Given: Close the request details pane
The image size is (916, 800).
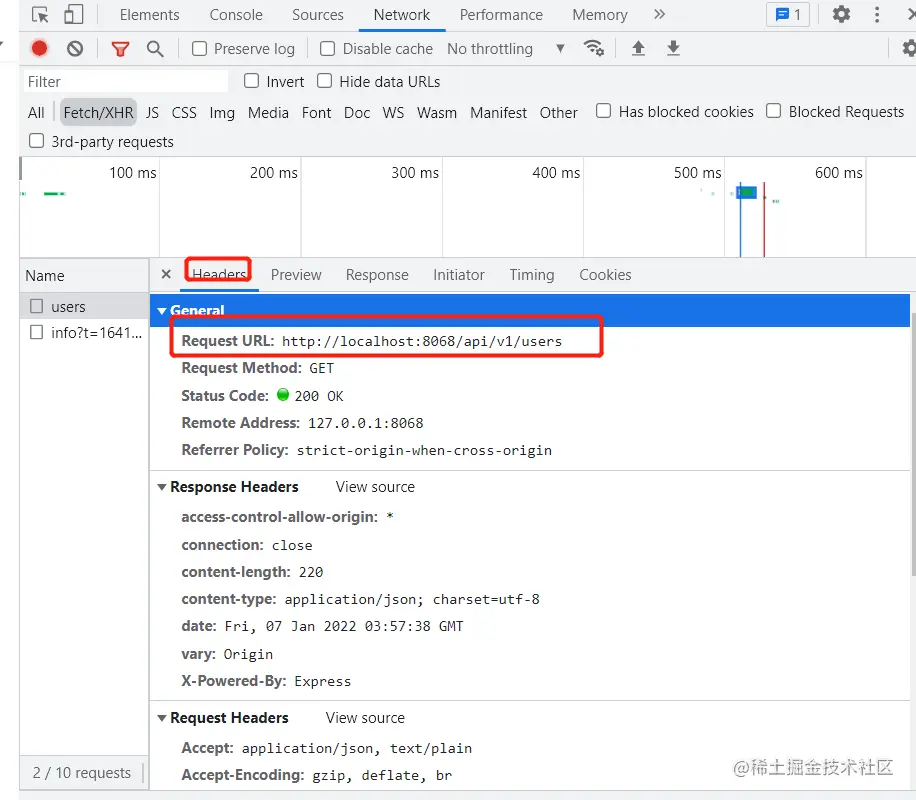Looking at the screenshot, I should 166,274.
